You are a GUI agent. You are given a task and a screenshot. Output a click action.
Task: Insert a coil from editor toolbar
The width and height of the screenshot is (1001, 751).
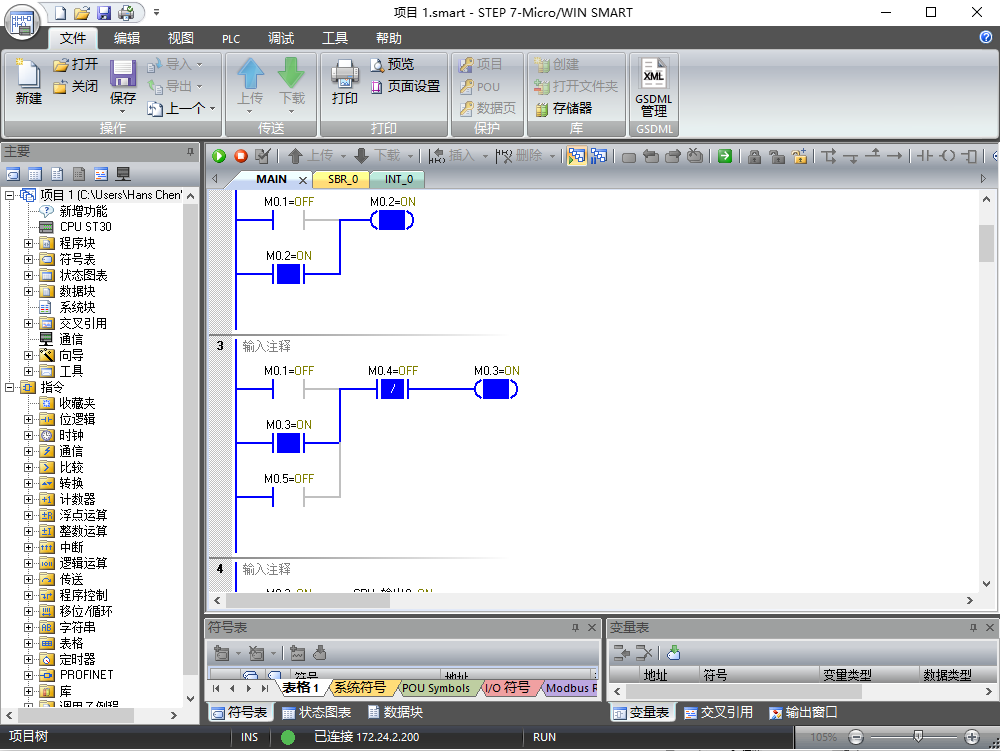948,156
